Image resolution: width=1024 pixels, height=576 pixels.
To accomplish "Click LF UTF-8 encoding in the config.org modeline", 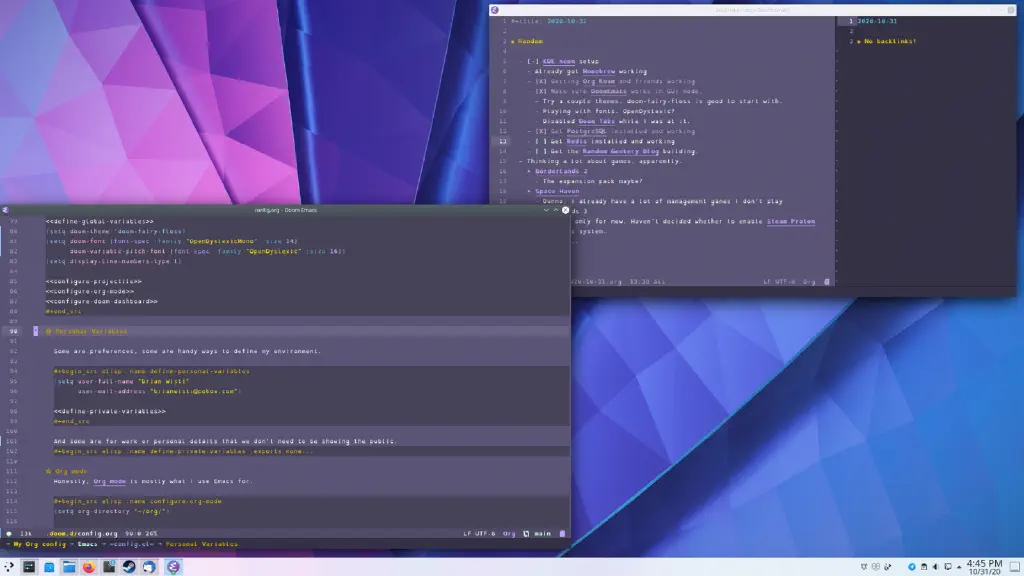I will point(479,534).
